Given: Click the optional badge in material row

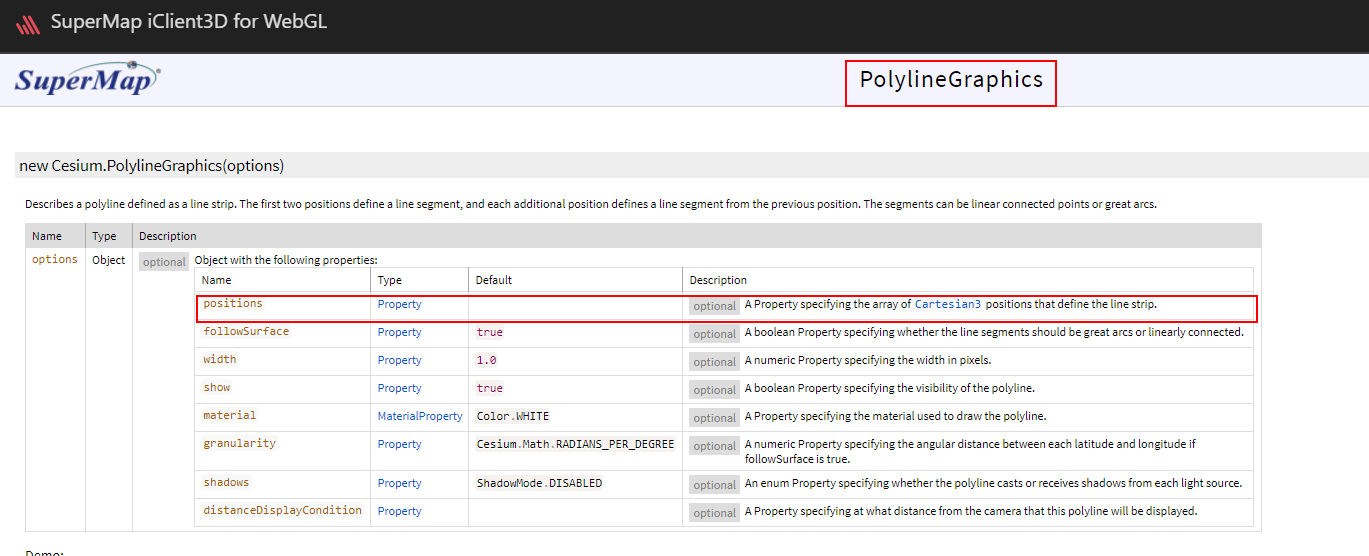Looking at the screenshot, I should click(714, 418).
